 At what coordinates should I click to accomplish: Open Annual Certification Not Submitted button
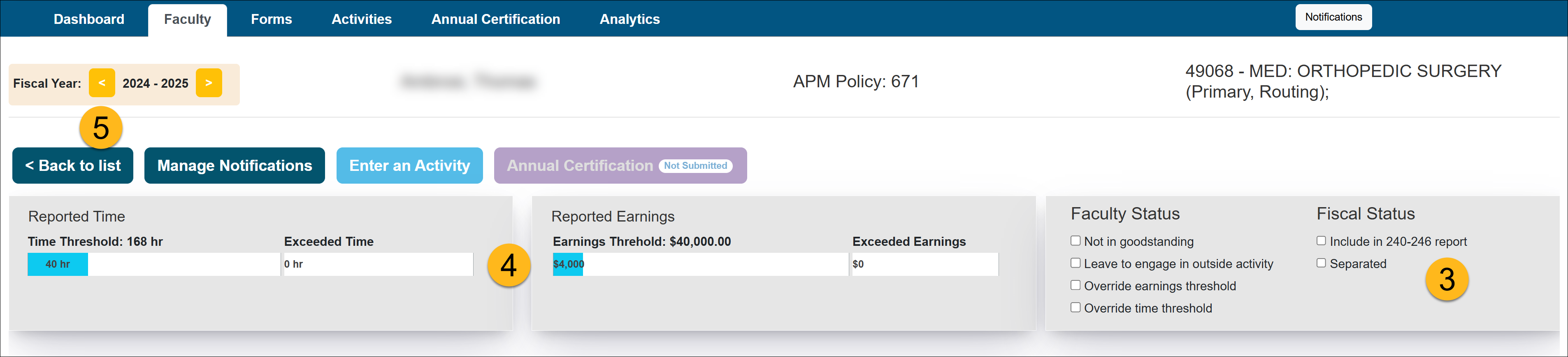click(x=620, y=166)
